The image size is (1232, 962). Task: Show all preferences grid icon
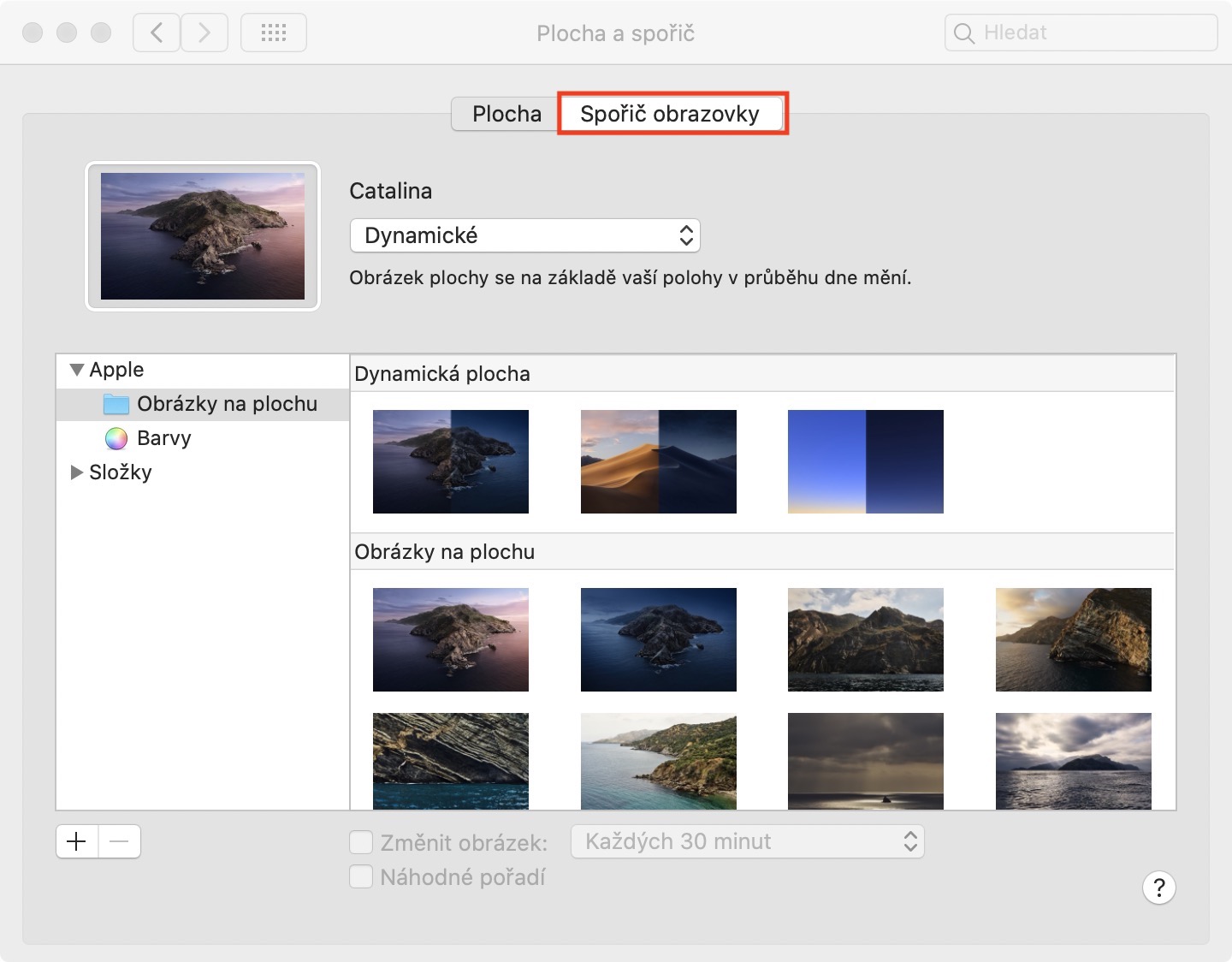(274, 33)
